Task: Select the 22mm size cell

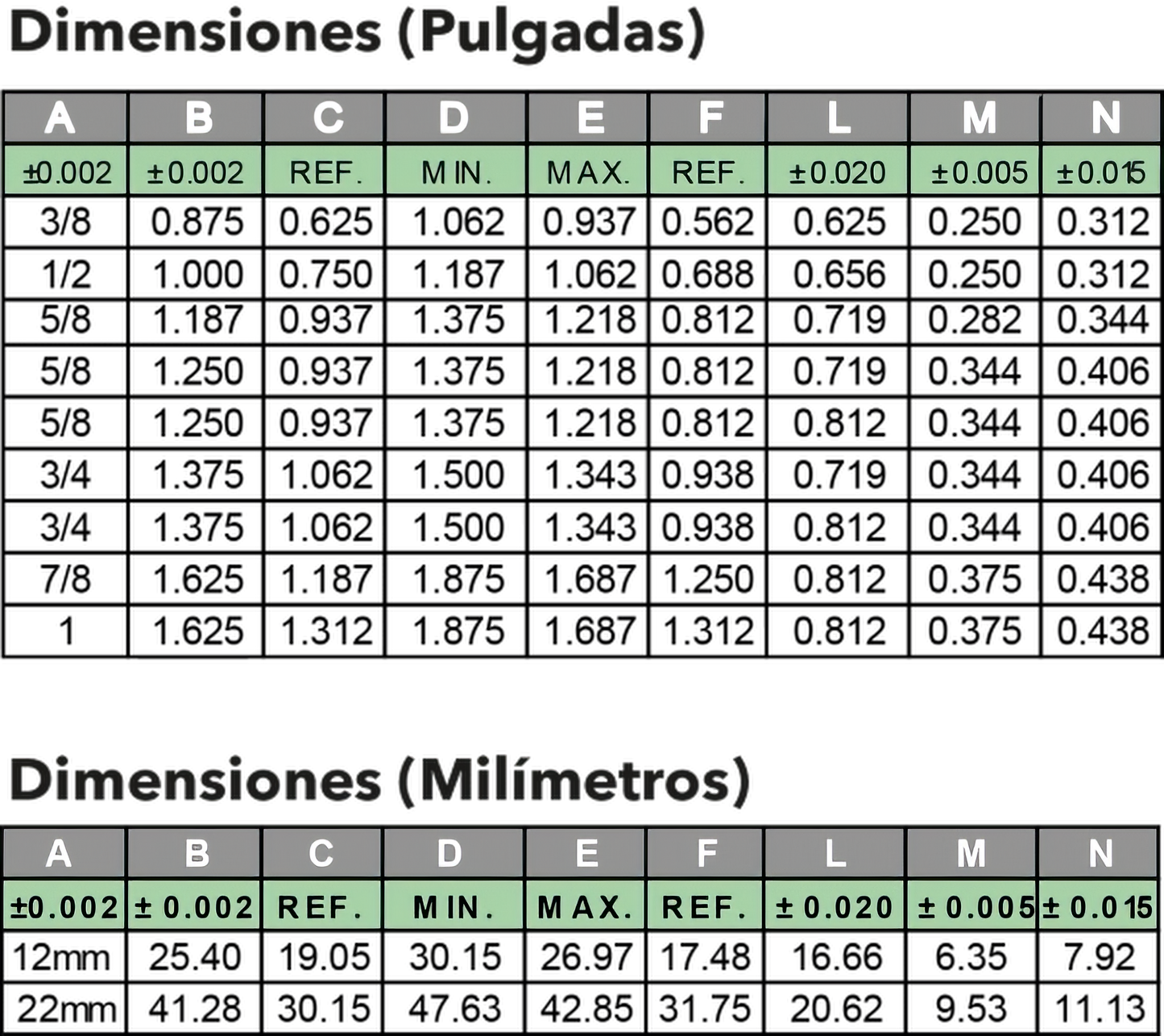Action: 64,1008
